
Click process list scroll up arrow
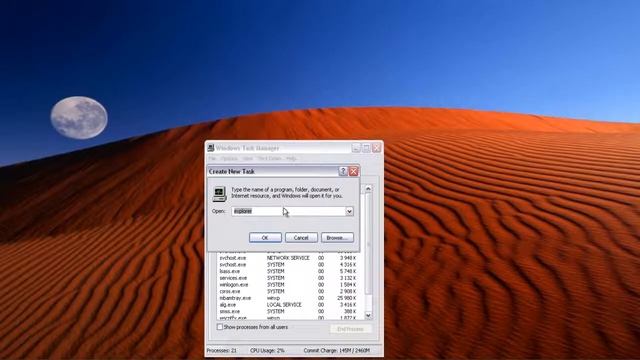[x=368, y=189]
